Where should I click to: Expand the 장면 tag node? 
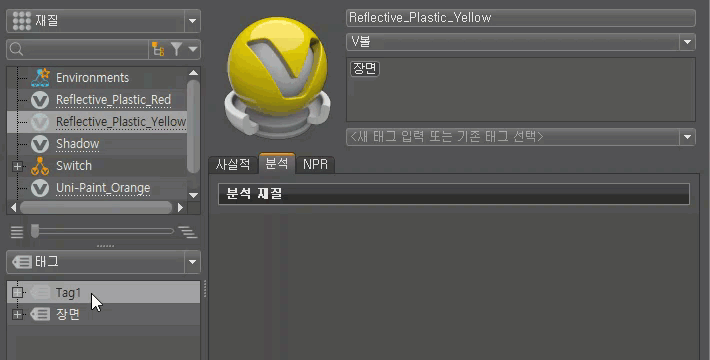(17, 314)
